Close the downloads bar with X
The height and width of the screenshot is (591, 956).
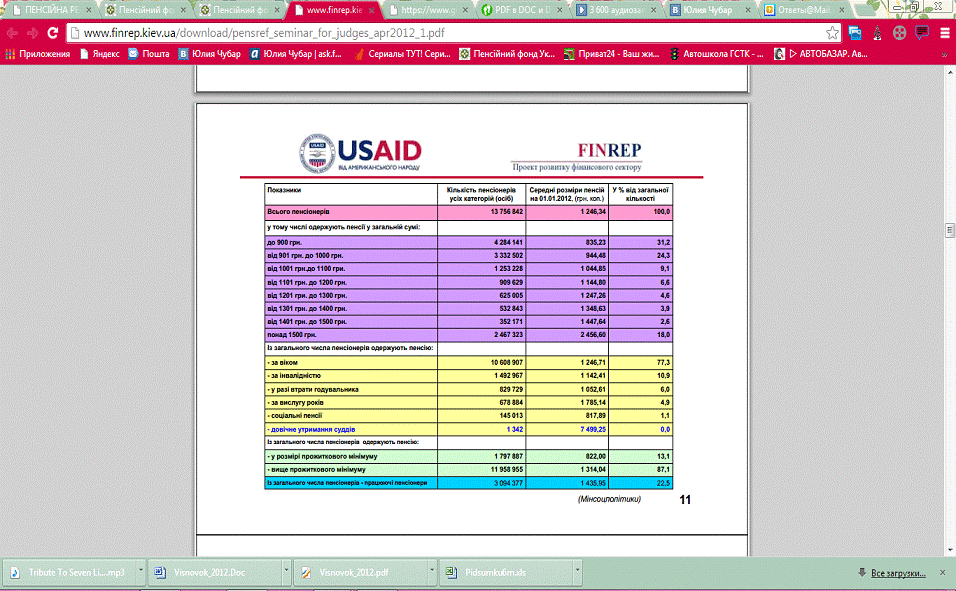(942, 573)
